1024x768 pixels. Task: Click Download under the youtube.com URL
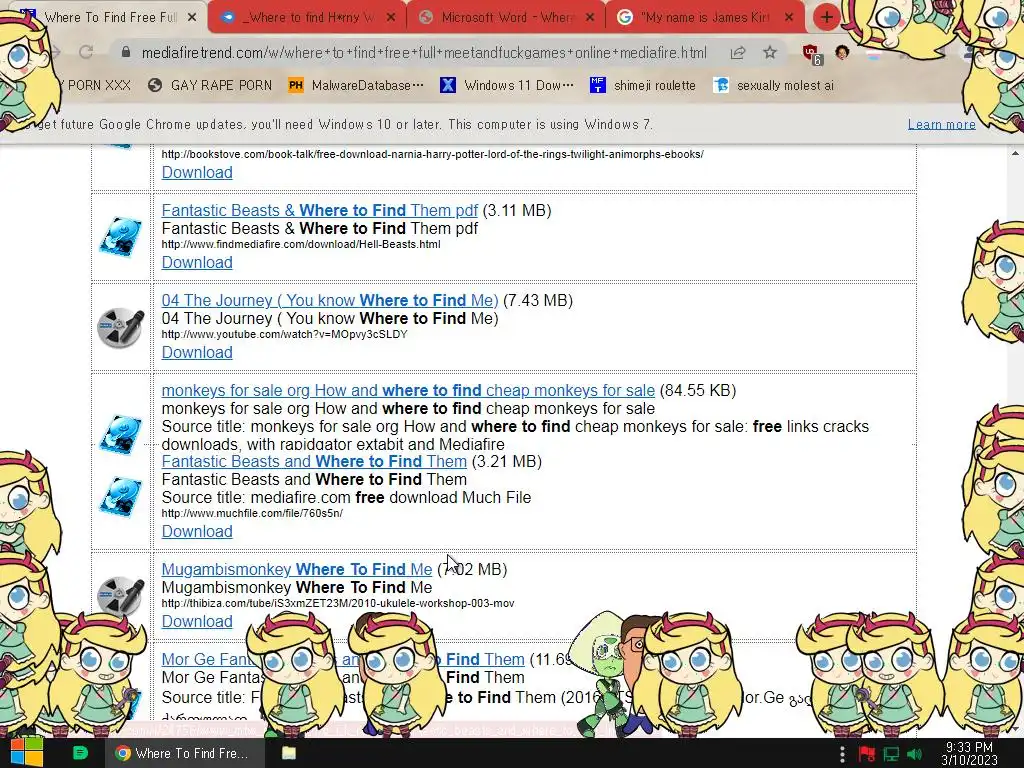197,353
